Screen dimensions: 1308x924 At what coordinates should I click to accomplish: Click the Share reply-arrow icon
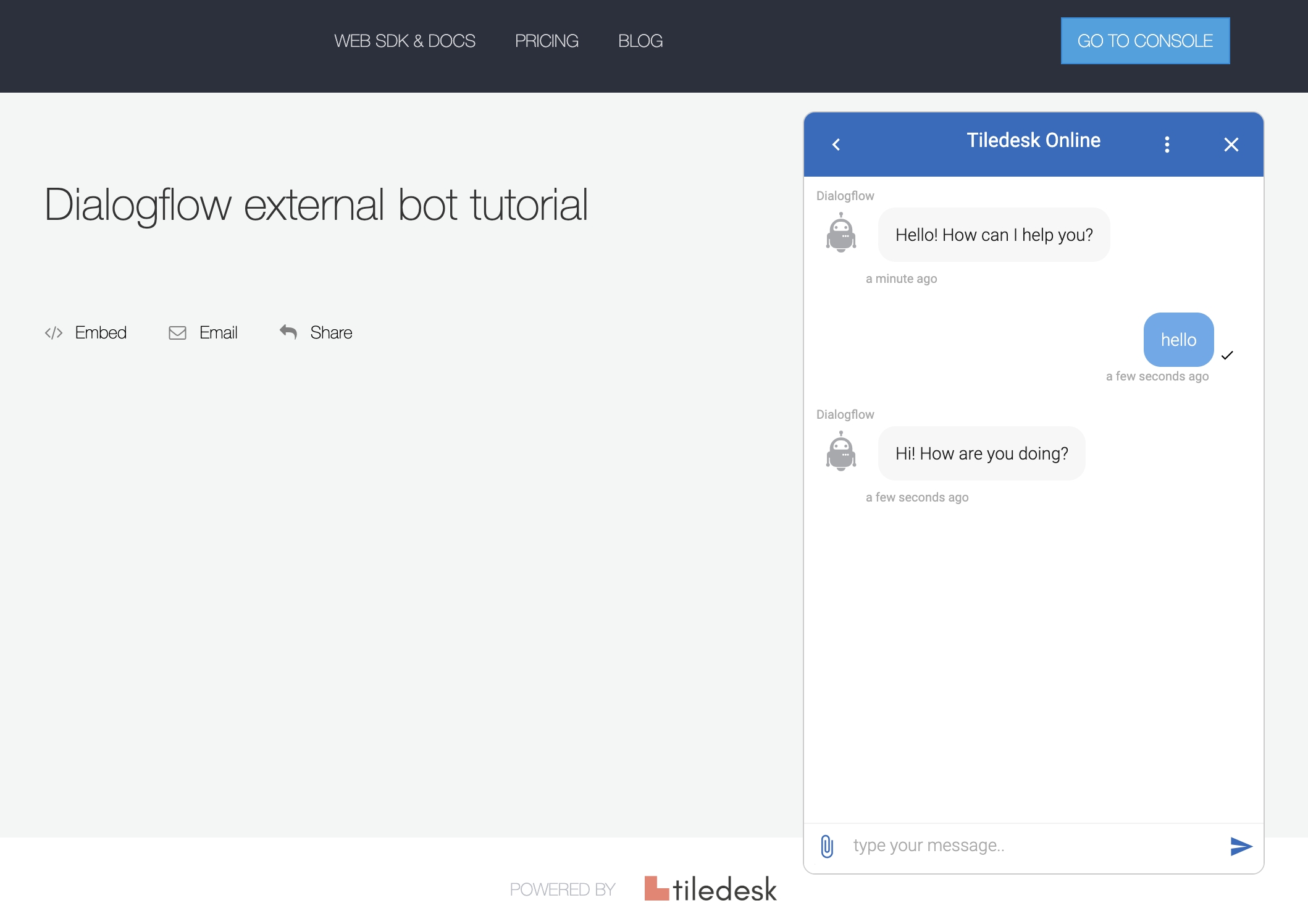(x=288, y=332)
